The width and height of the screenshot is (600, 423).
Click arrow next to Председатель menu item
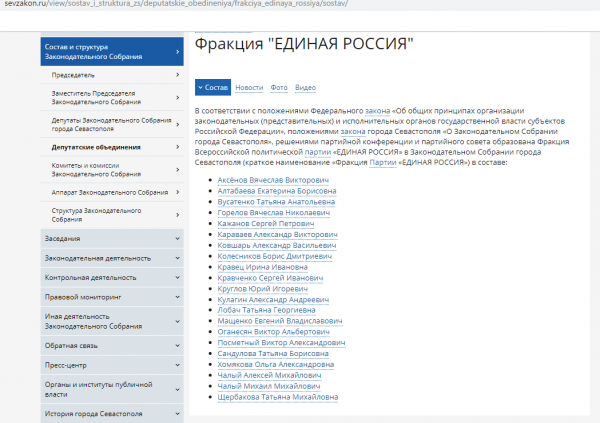pos(178,75)
